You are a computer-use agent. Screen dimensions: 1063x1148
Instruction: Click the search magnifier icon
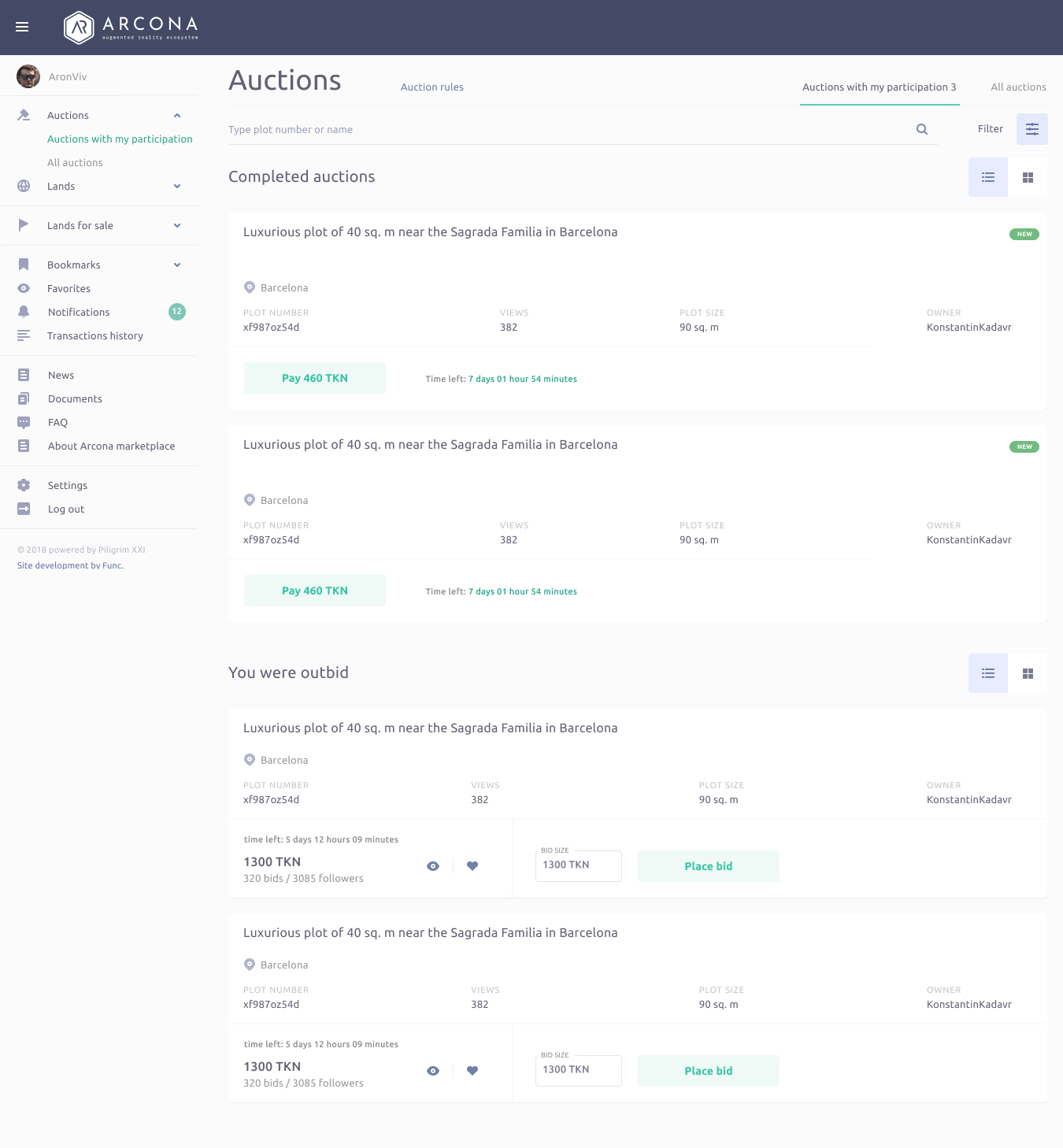921,129
